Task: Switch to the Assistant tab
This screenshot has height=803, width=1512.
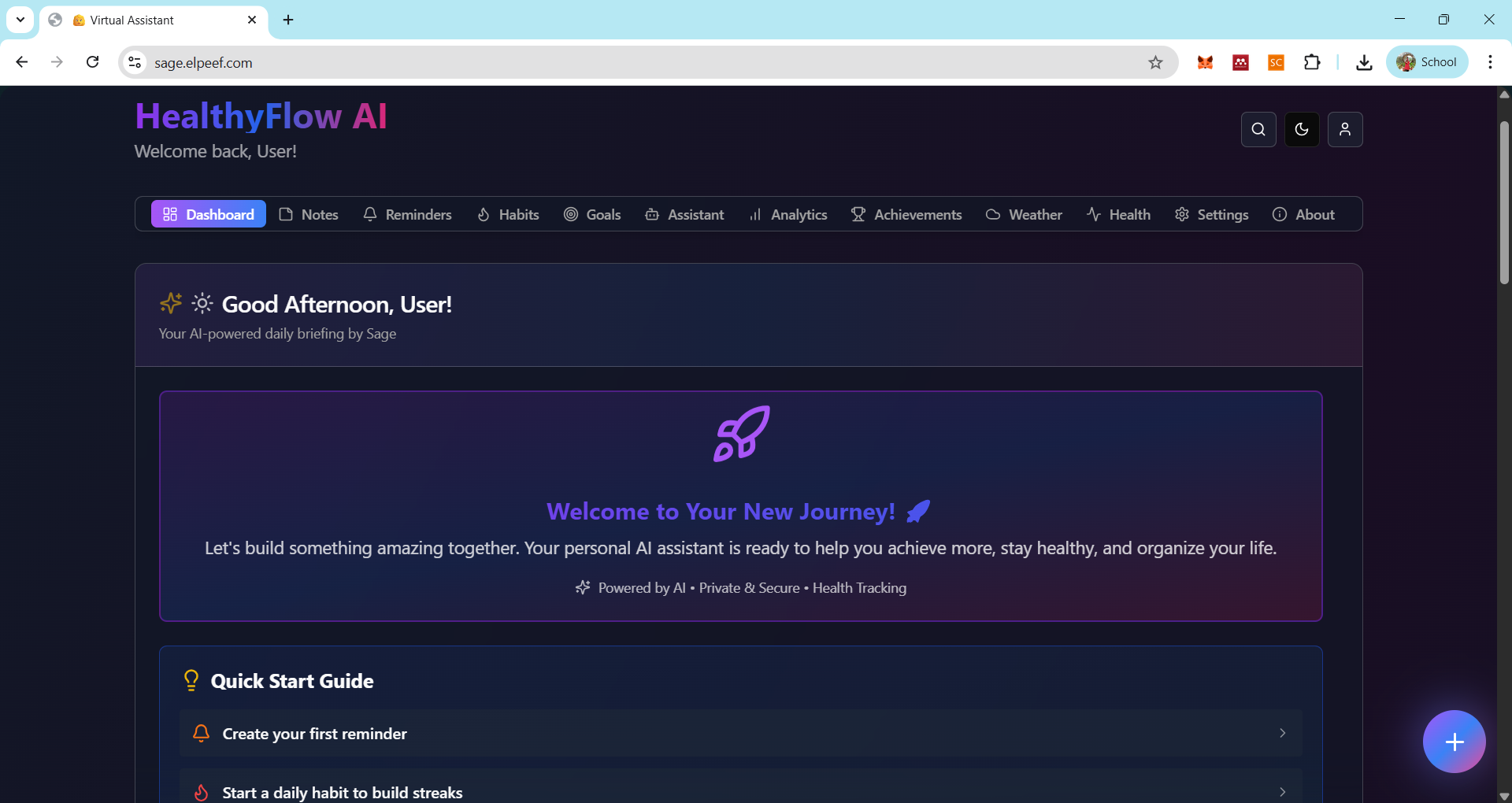Action: [684, 214]
